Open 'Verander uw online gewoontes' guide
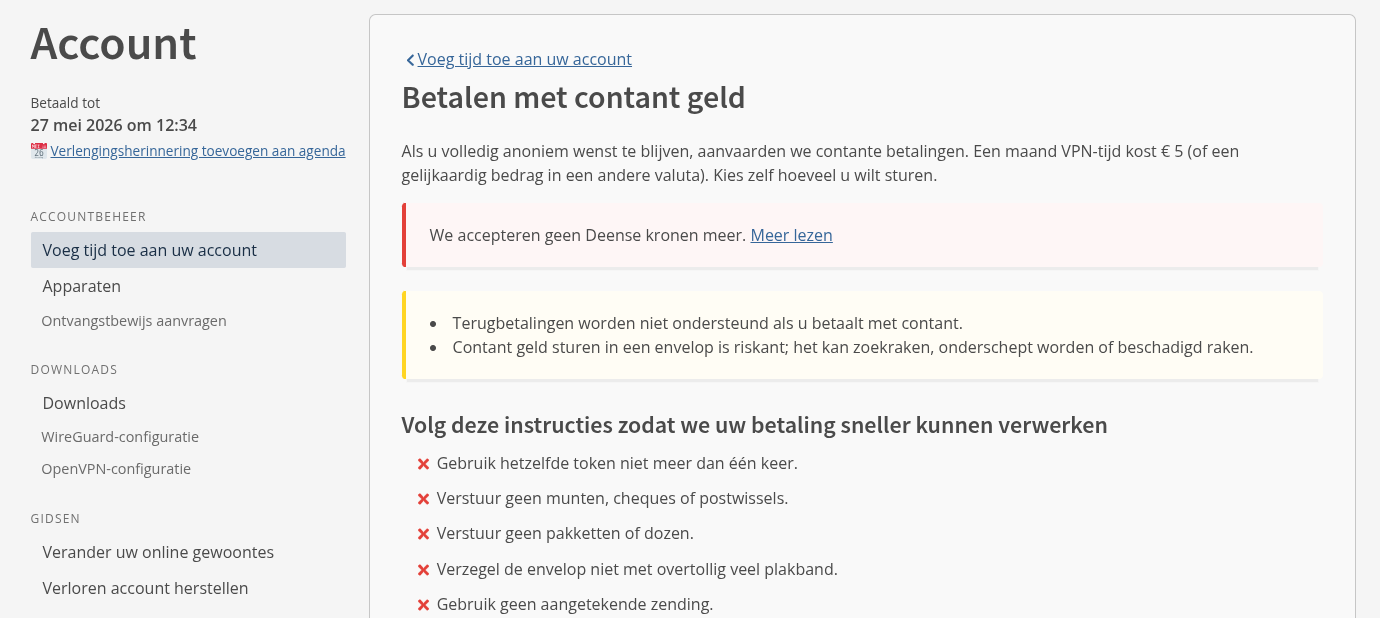This screenshot has height=618, width=1380. (x=158, y=552)
